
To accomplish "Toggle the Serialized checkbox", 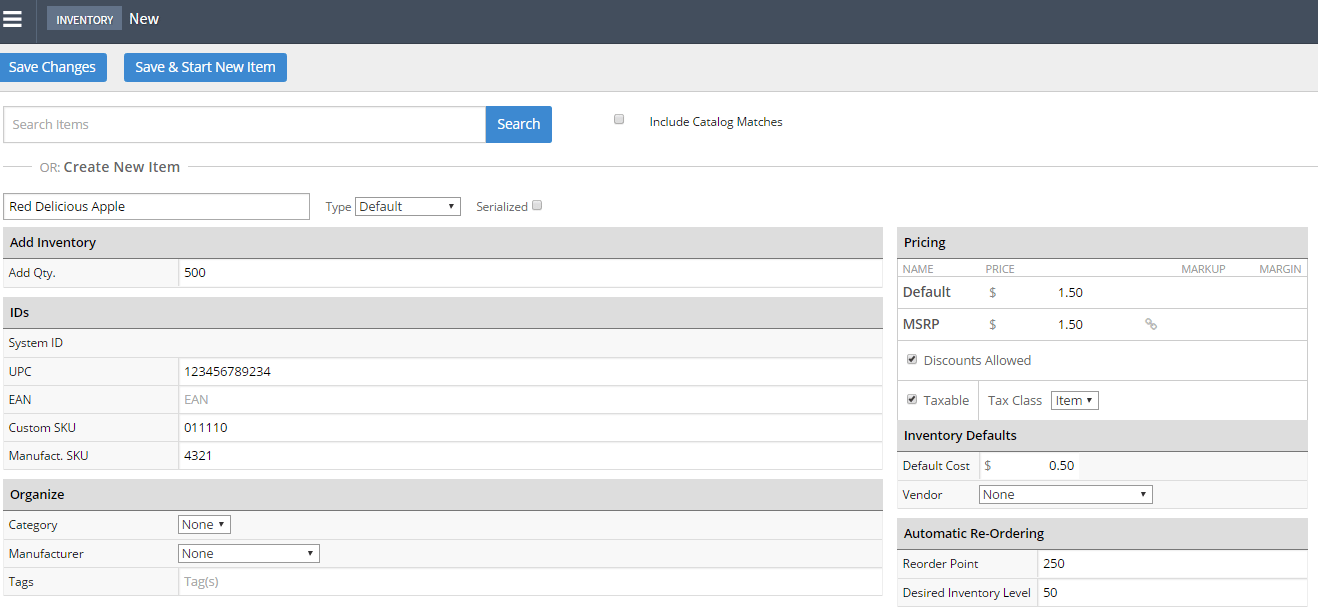I will click(537, 205).
